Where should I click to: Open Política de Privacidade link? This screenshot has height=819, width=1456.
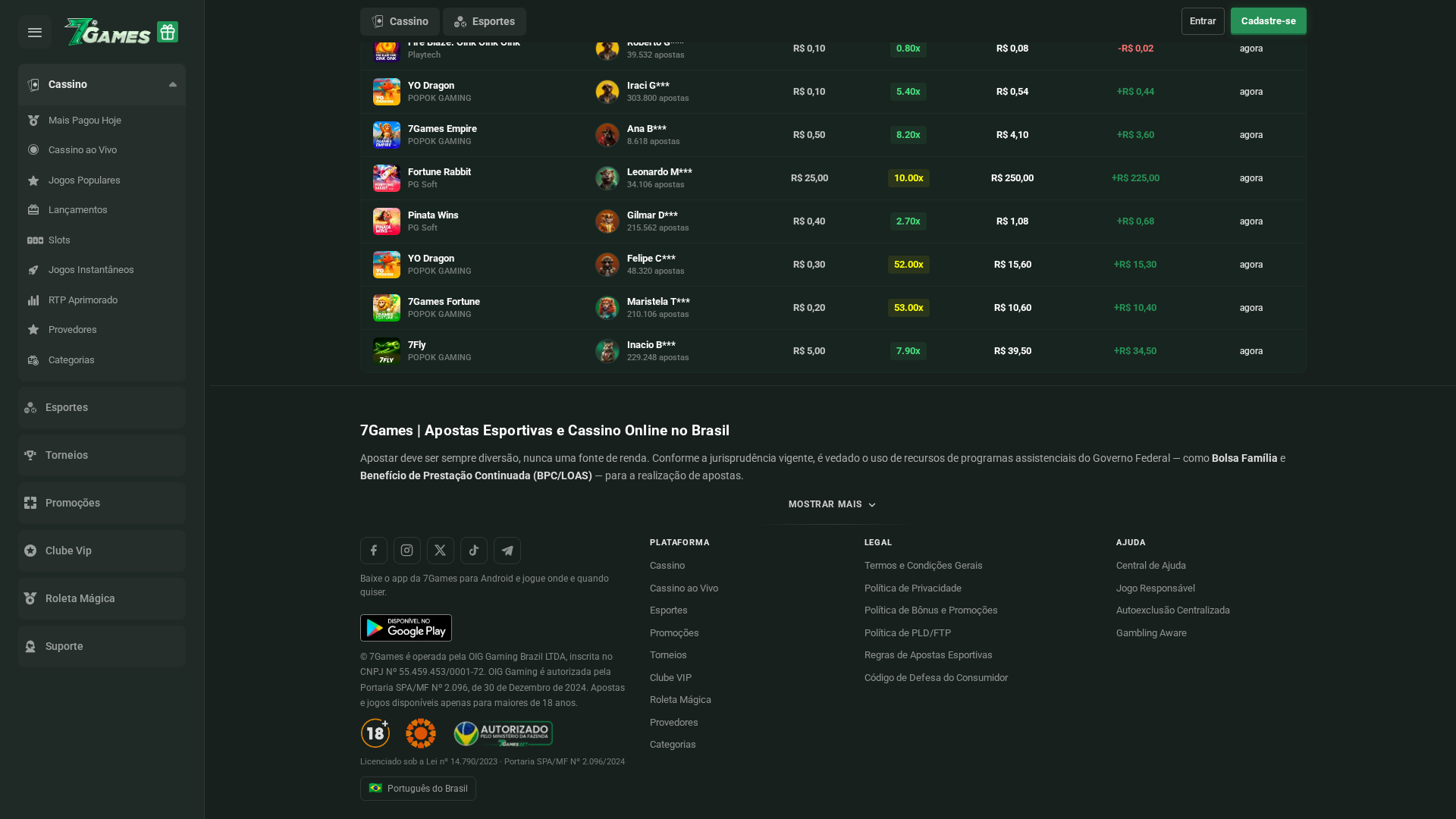click(x=913, y=588)
